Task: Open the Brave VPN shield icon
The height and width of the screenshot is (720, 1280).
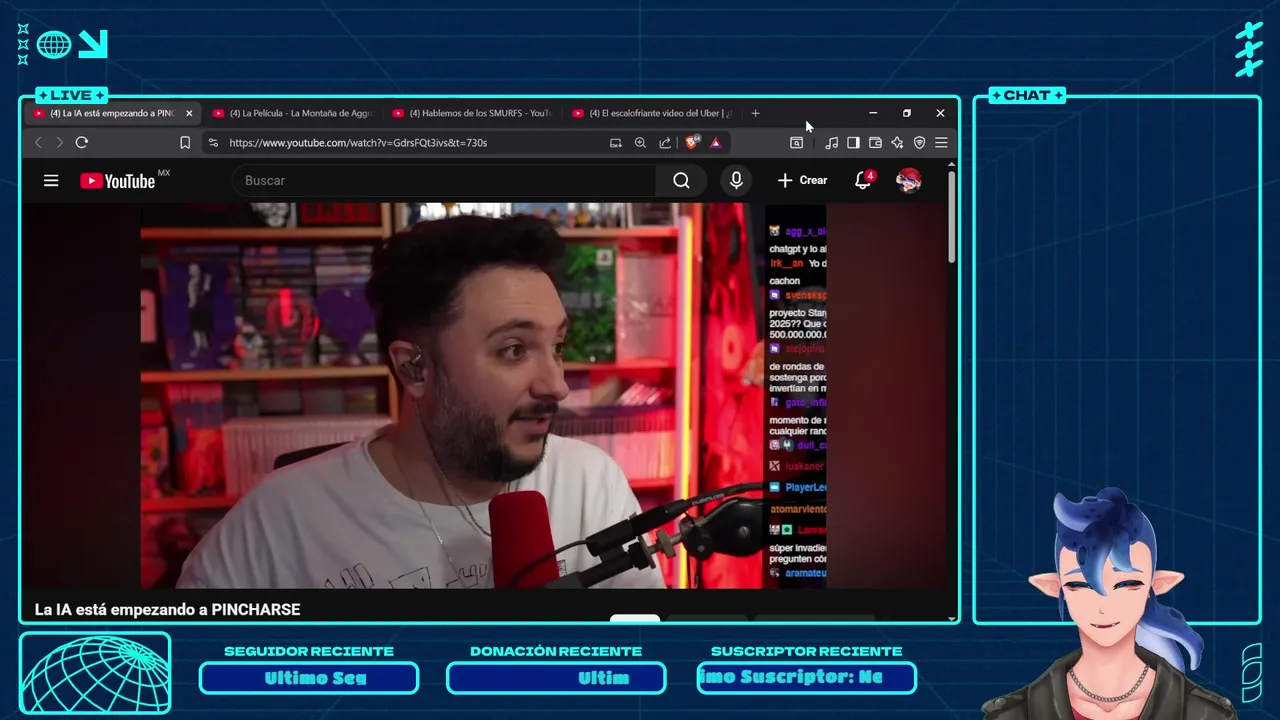Action: [919, 143]
